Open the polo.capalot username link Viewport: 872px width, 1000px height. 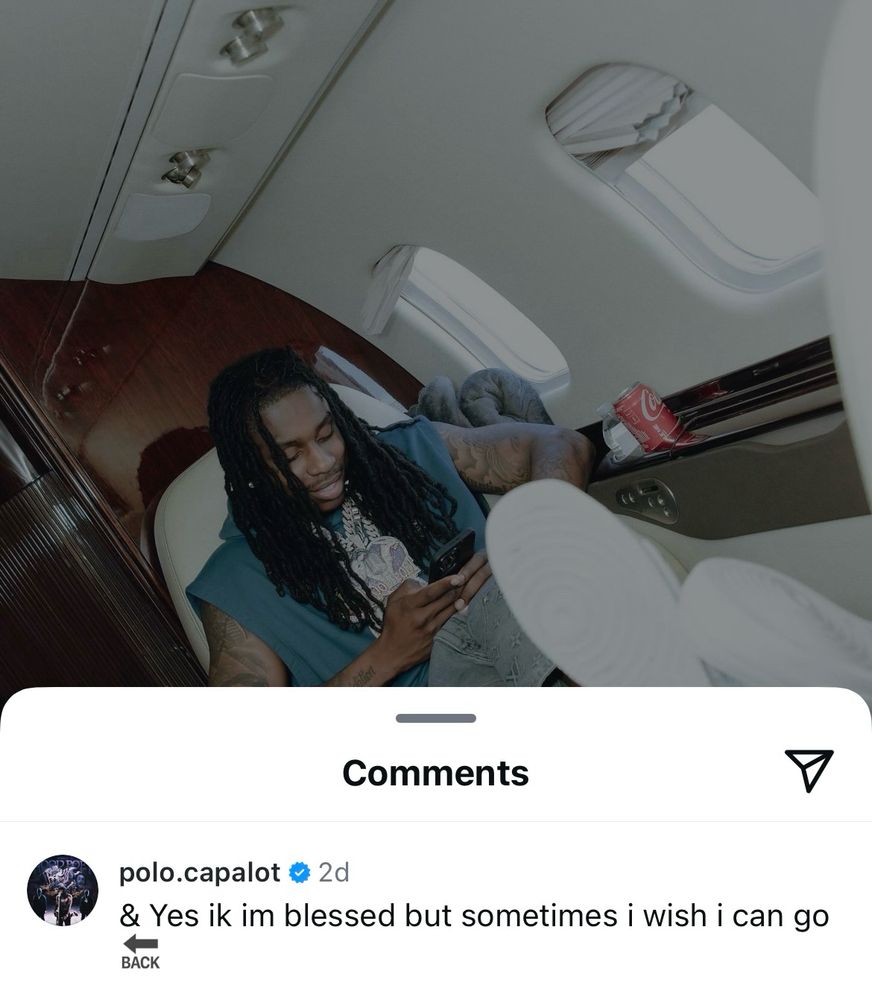click(200, 872)
